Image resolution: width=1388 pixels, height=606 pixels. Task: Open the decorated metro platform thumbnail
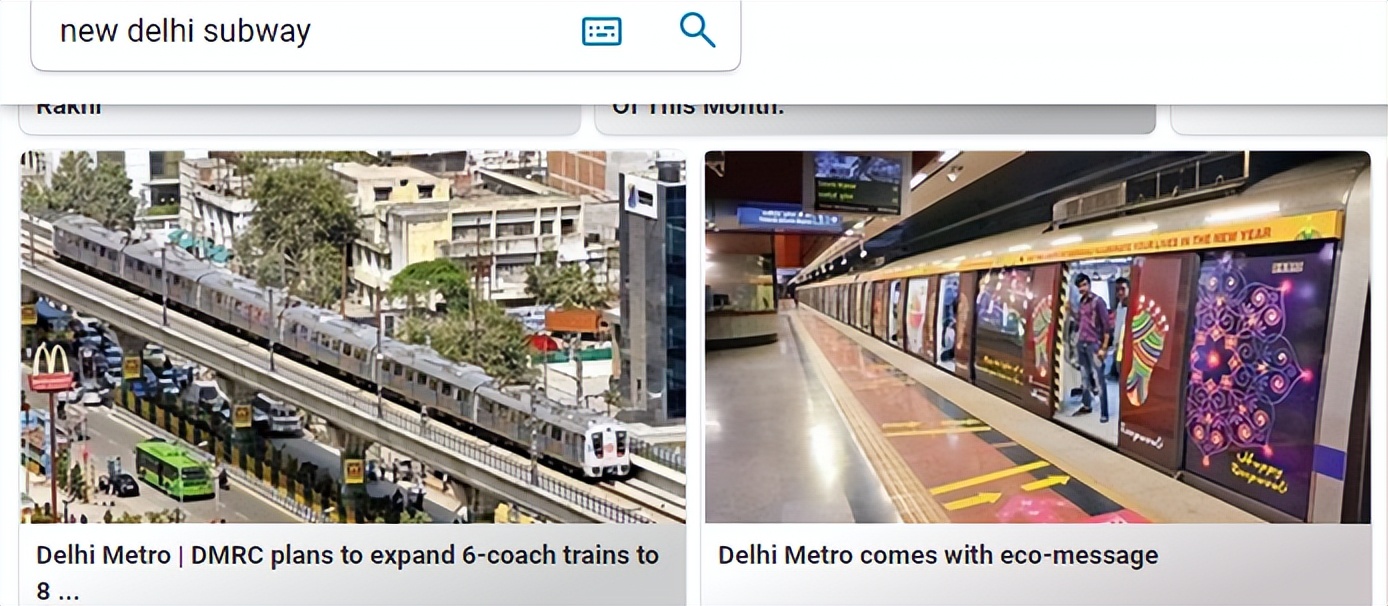[x=1037, y=337]
